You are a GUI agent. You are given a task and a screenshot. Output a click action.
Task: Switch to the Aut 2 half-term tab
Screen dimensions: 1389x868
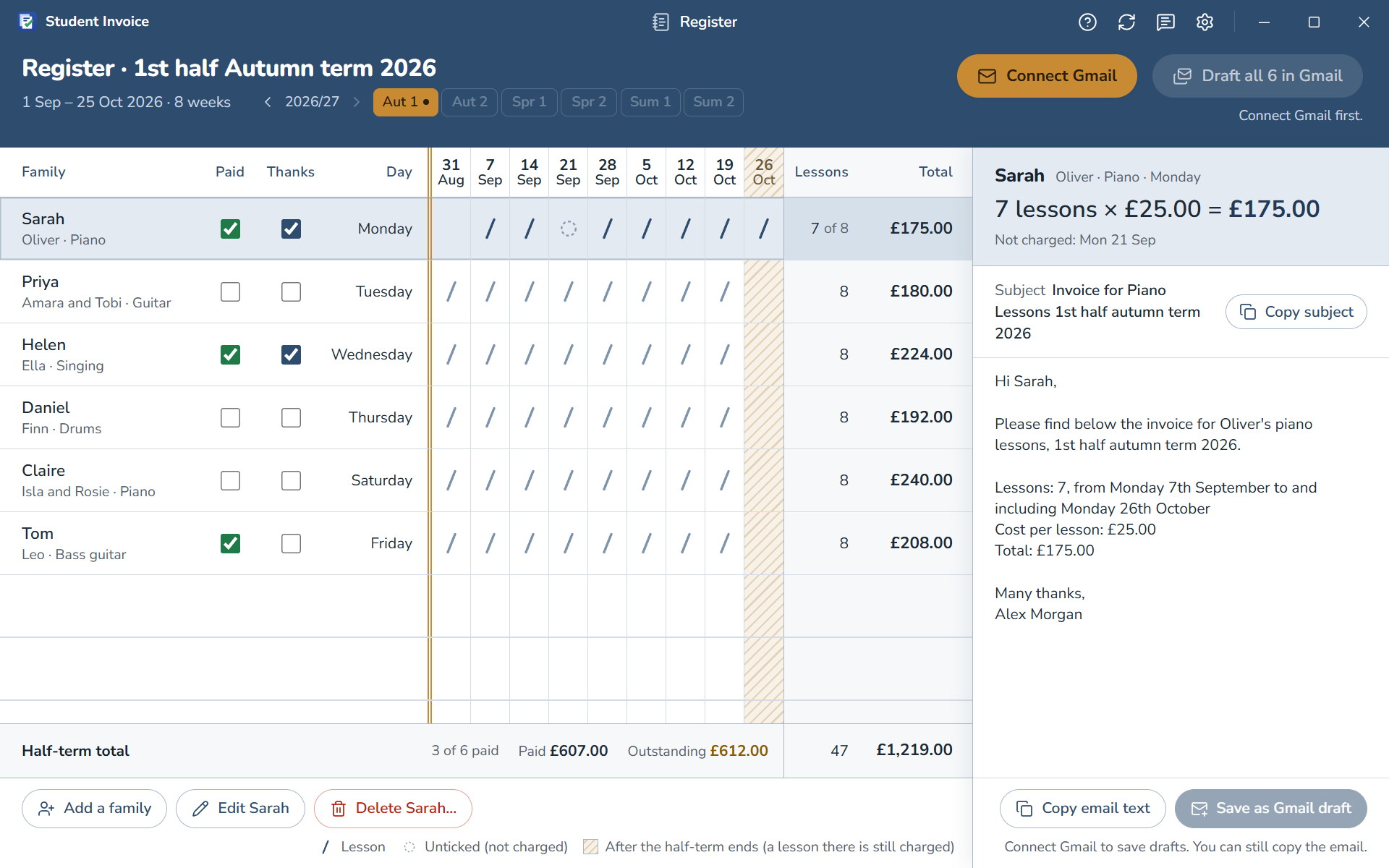[x=470, y=102]
